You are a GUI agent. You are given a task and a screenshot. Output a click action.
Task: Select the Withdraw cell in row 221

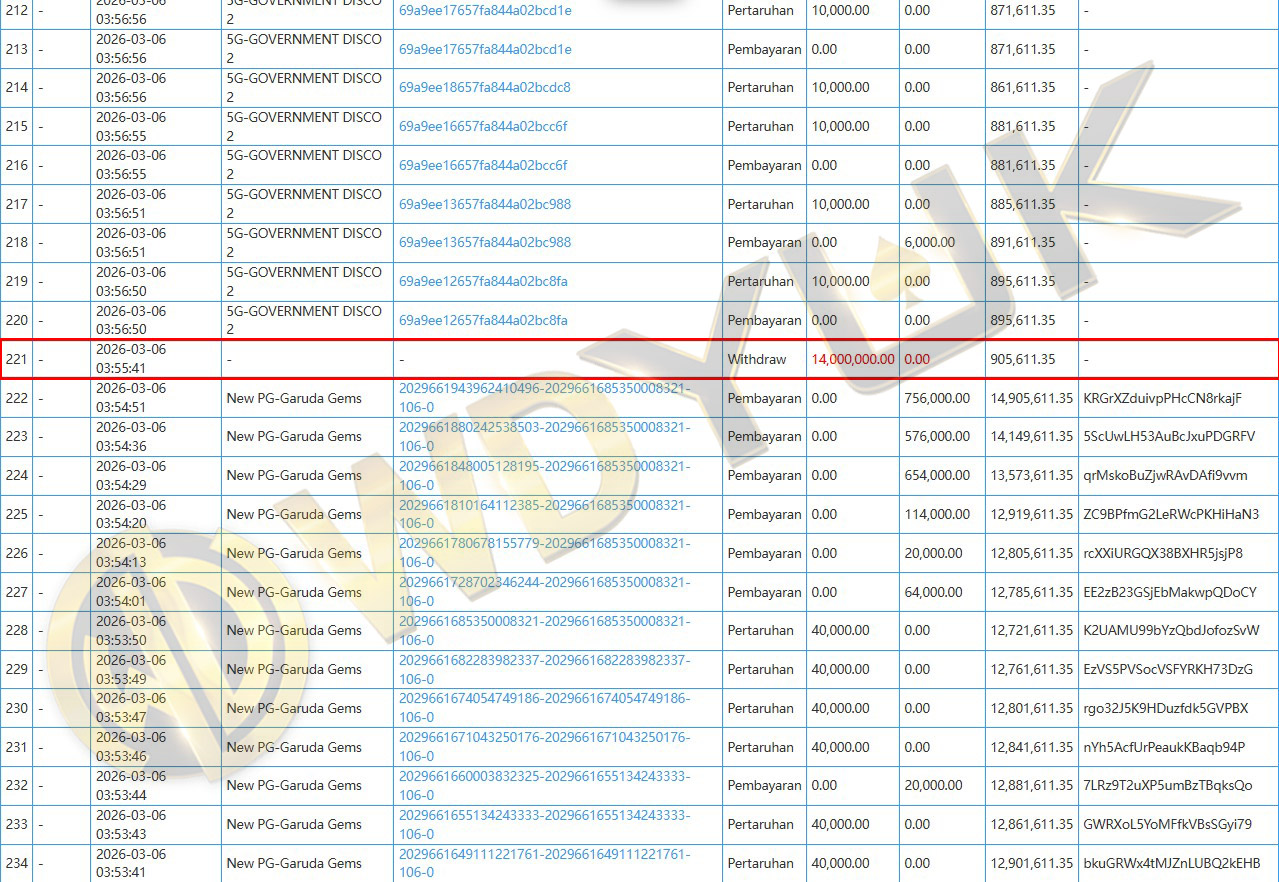756,360
